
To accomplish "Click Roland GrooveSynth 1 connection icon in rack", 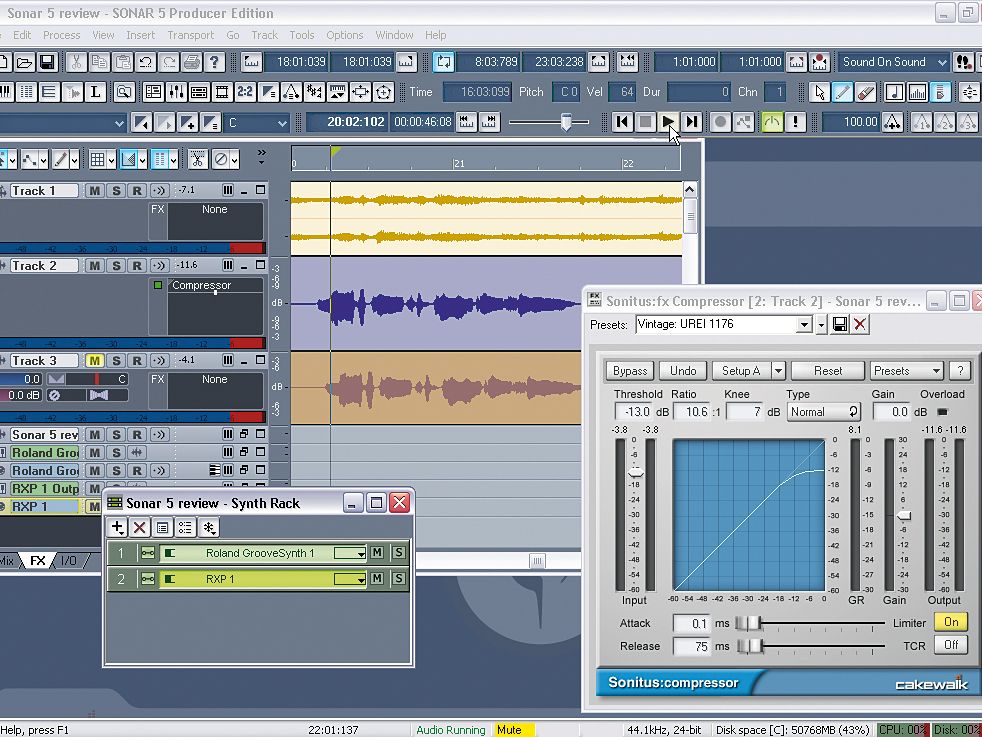I will tap(147, 553).
